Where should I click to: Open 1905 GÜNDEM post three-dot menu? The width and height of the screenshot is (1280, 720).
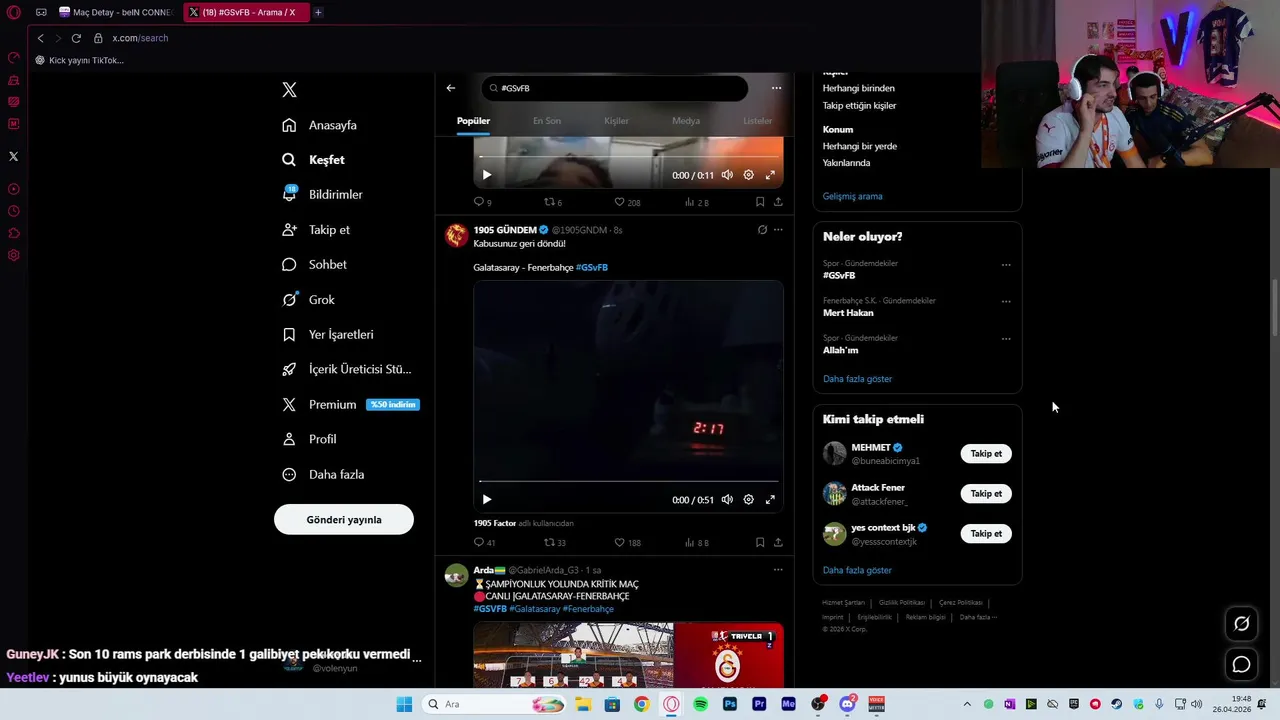coord(778,230)
